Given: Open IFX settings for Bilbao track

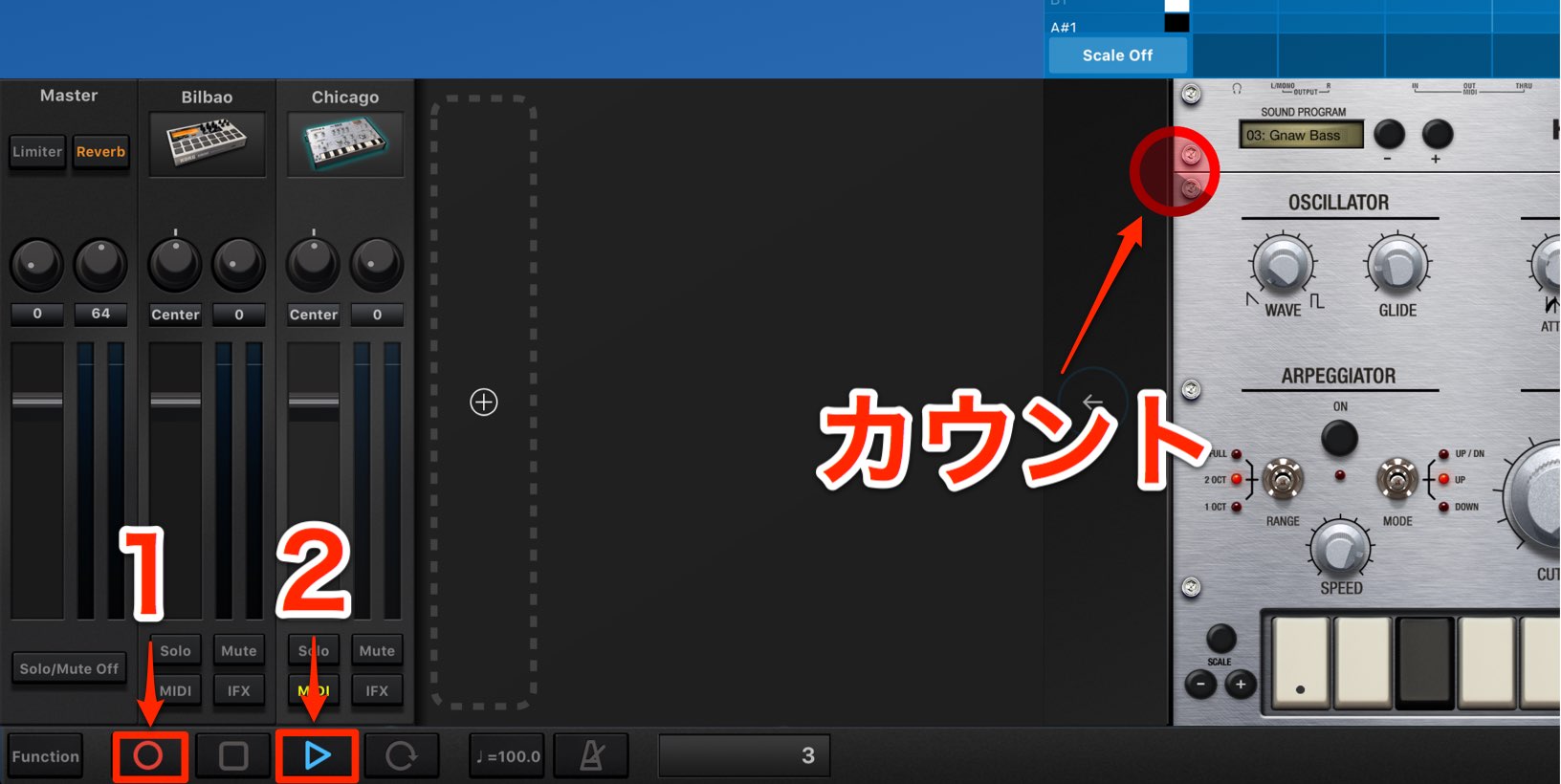Looking at the screenshot, I should [238, 690].
